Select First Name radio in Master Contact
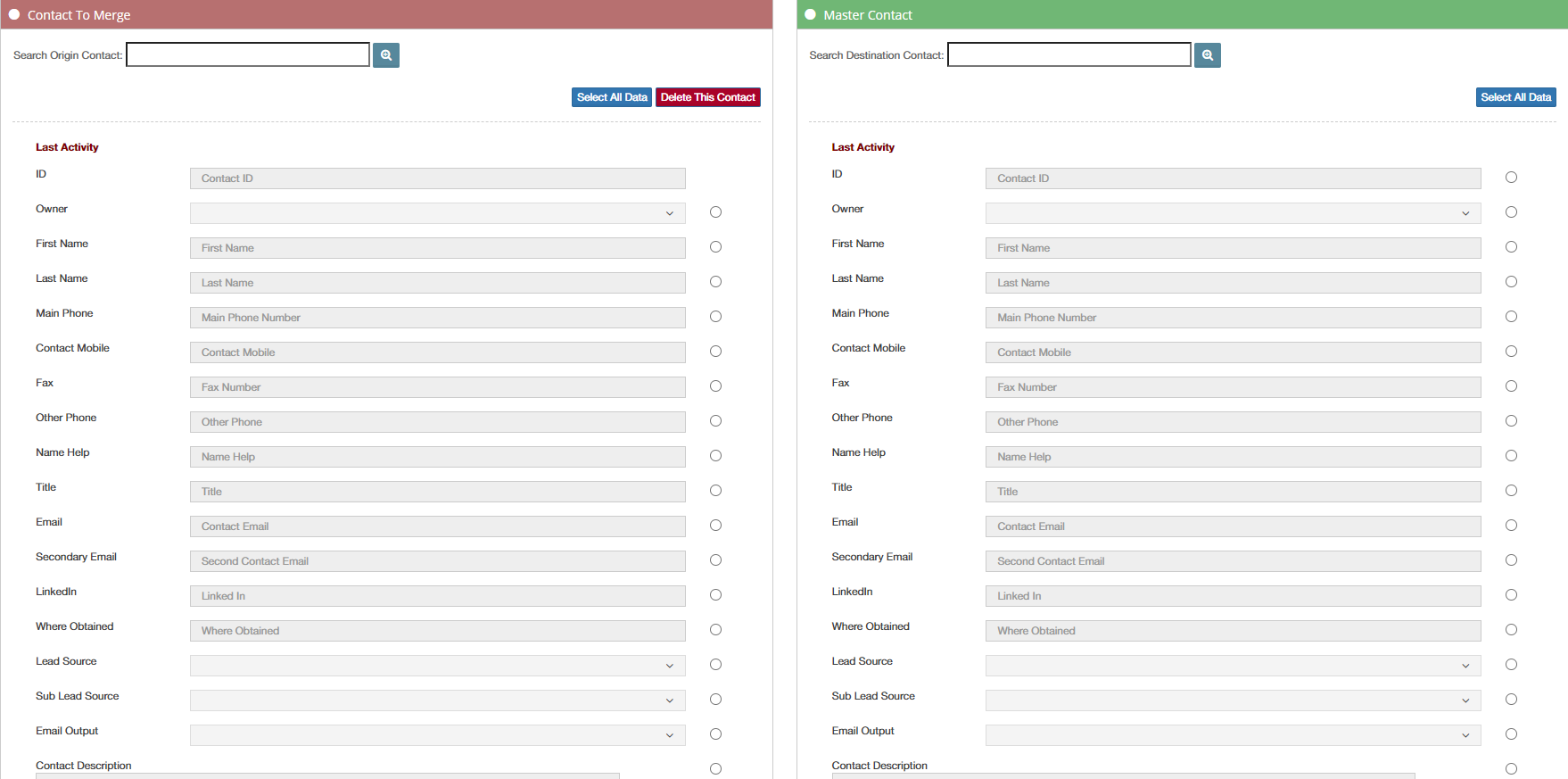1568x779 pixels. (1511, 247)
